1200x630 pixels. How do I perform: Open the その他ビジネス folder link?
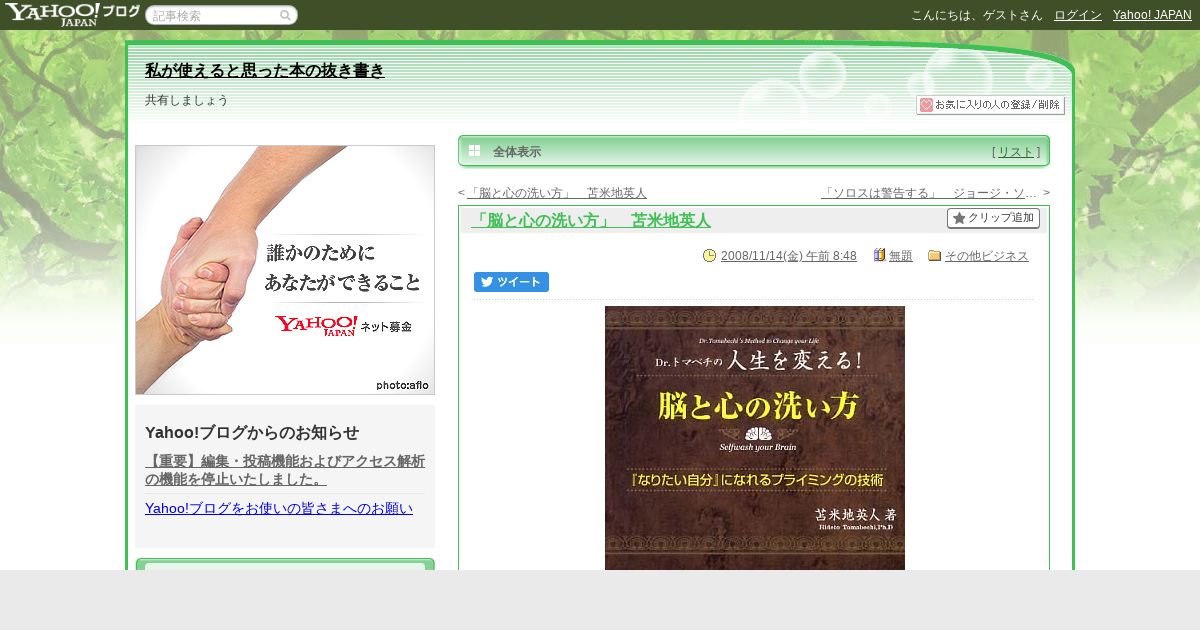[x=987, y=256]
